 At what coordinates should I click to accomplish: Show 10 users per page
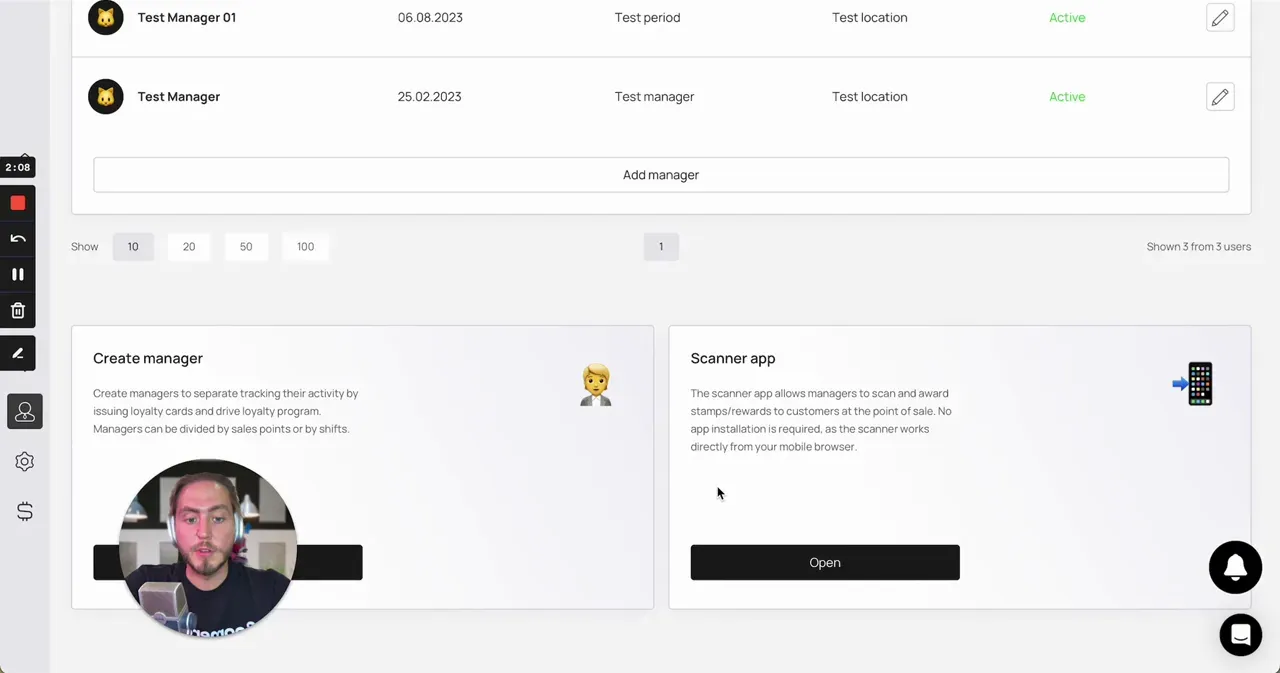133,247
